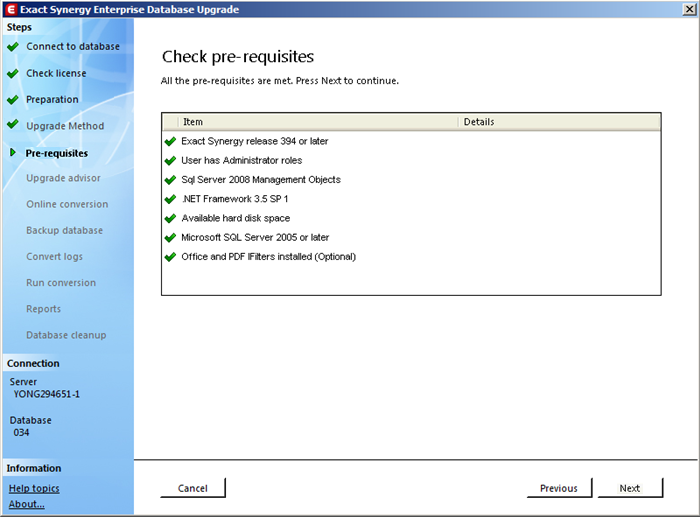This screenshot has height=517, width=700.
Task: Click the Check pre-requisites heading
Action: tap(238, 57)
